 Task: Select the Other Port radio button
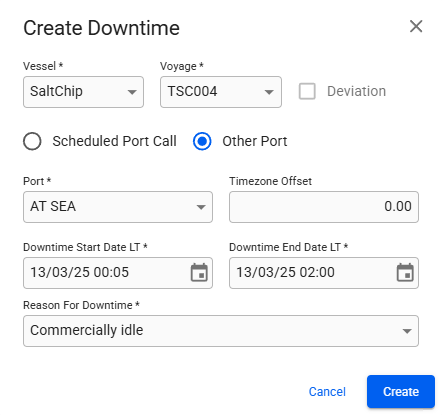click(202, 141)
